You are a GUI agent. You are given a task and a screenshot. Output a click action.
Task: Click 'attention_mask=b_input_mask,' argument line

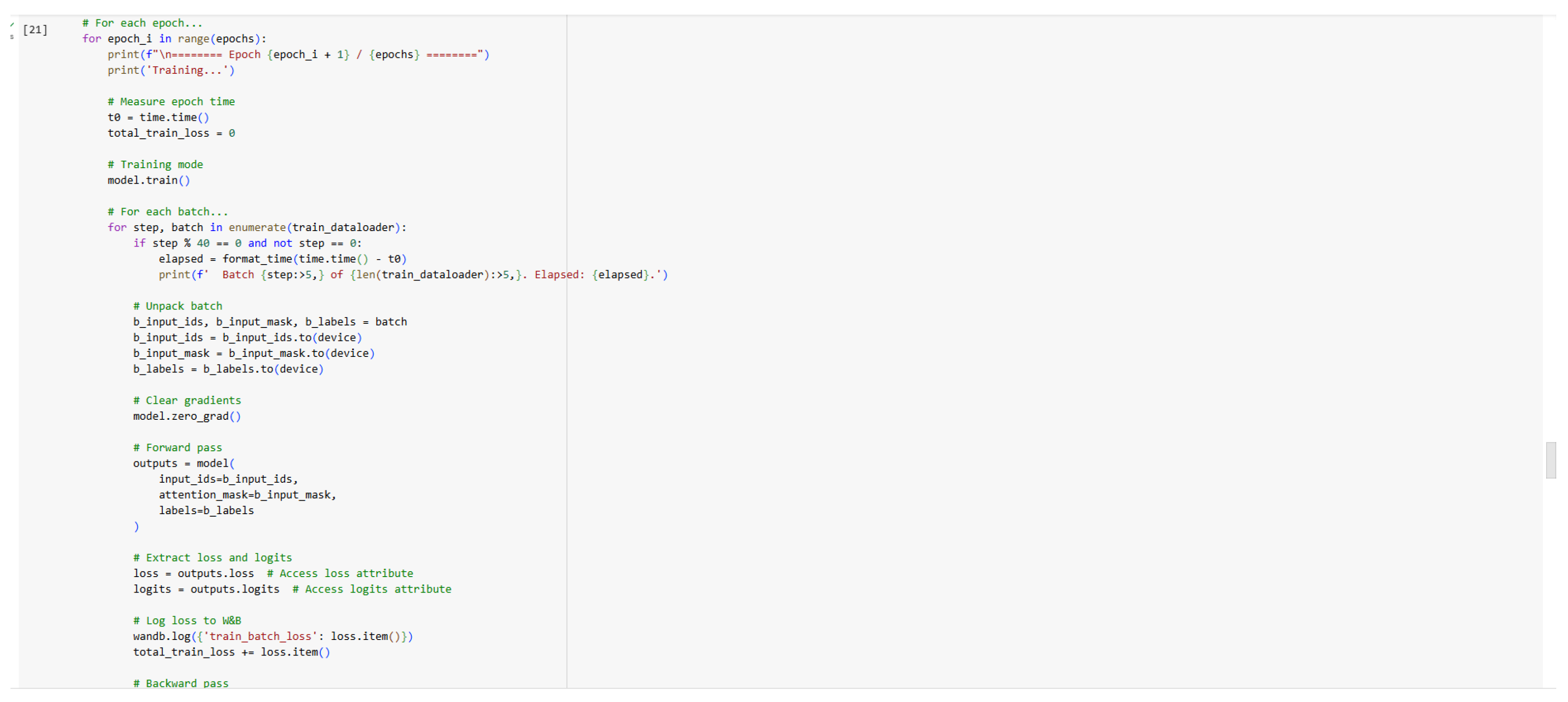247,495
